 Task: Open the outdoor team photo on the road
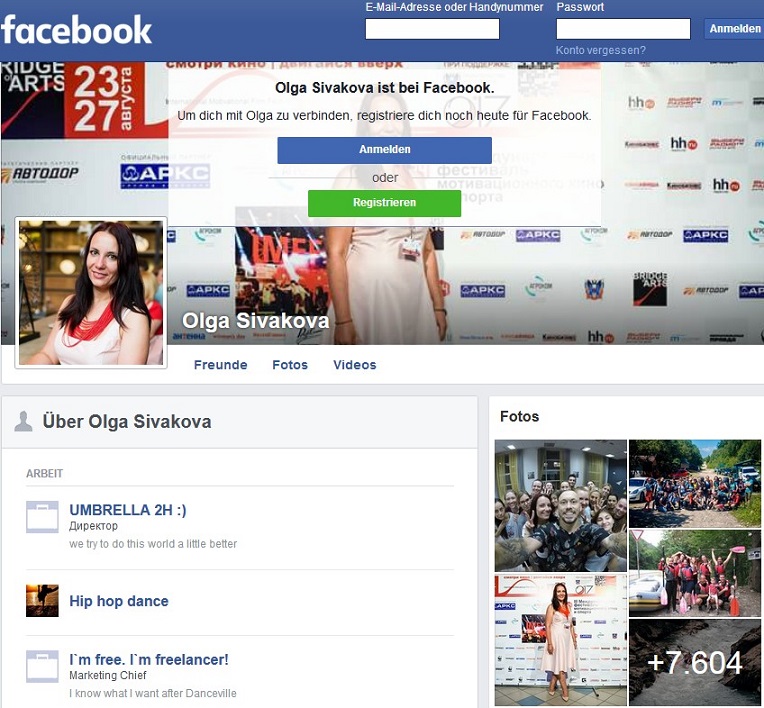click(x=695, y=483)
